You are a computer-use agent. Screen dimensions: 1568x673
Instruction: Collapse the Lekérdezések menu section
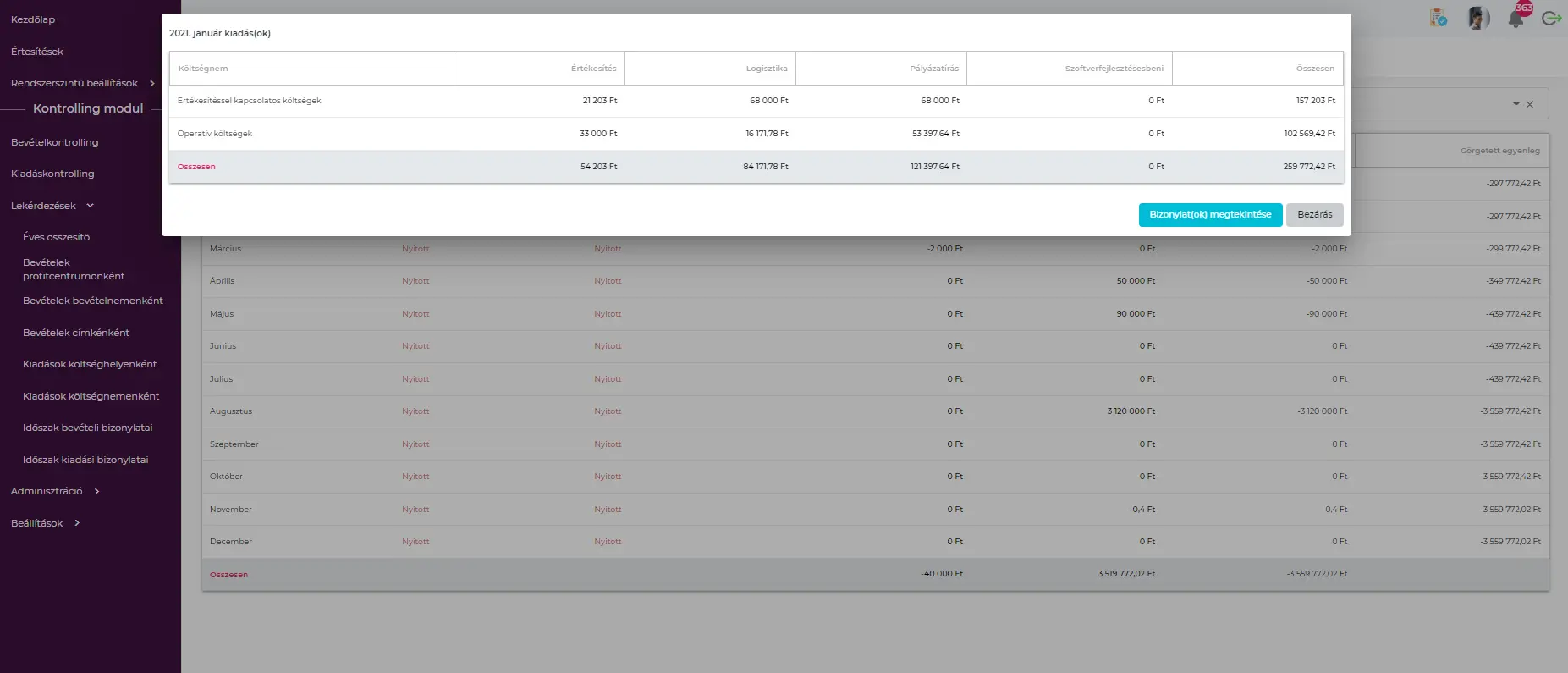click(x=90, y=206)
